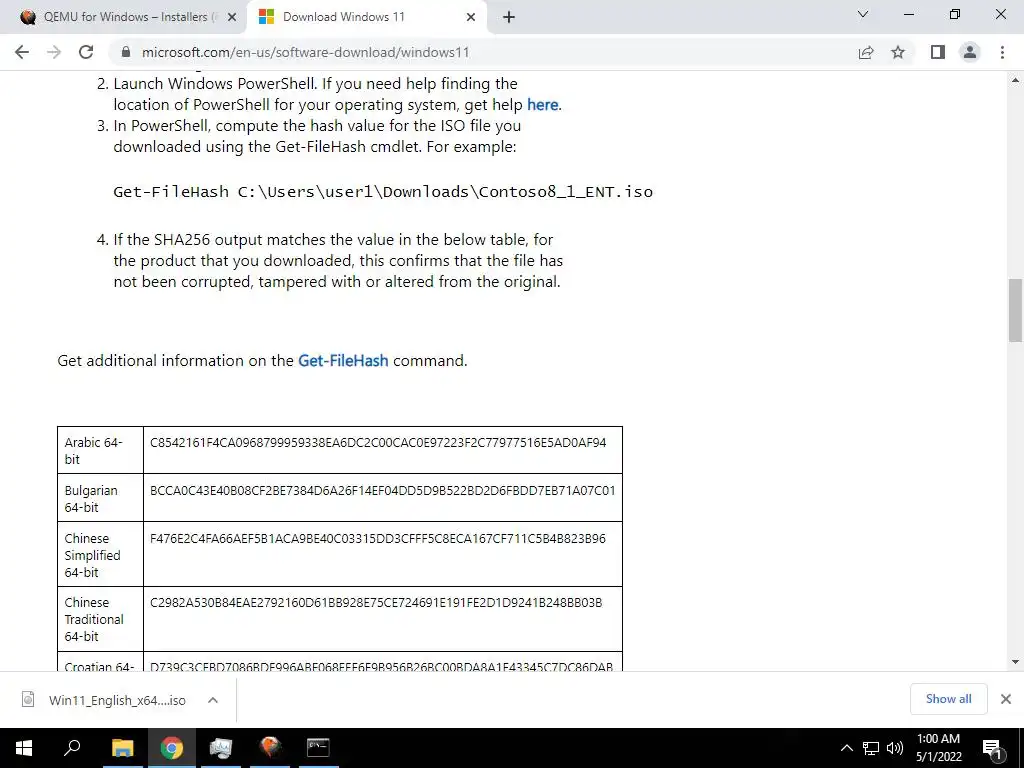Click the file icon of the iso download
1024x768 pixels.
(x=28, y=699)
